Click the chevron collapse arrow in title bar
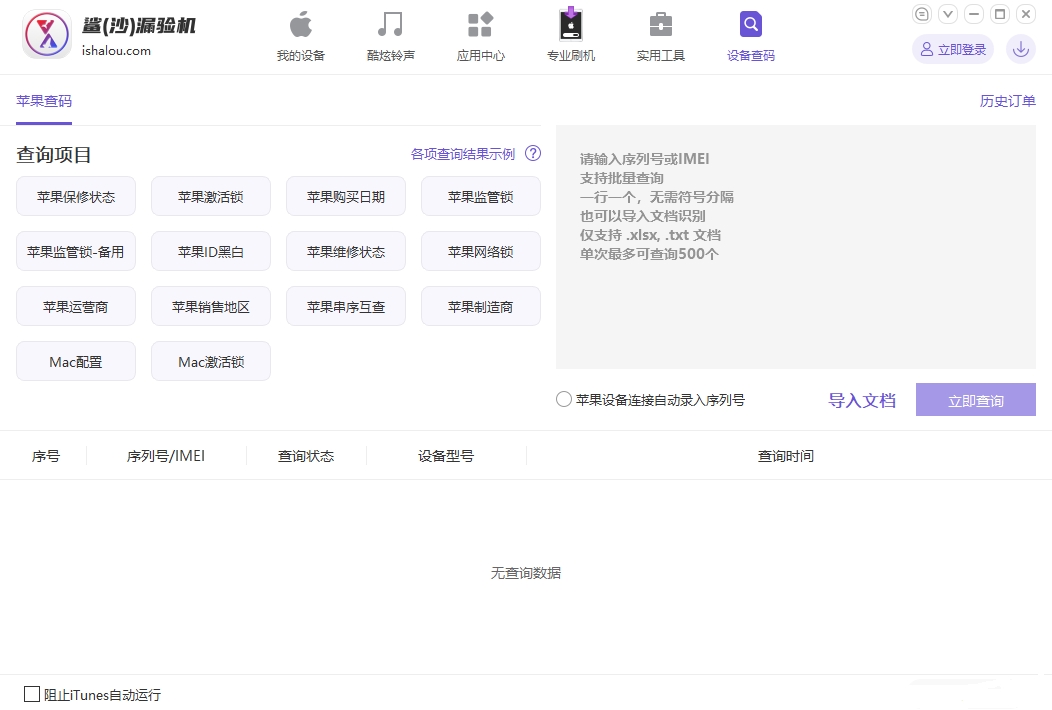This screenshot has width=1052, height=710. (947, 14)
